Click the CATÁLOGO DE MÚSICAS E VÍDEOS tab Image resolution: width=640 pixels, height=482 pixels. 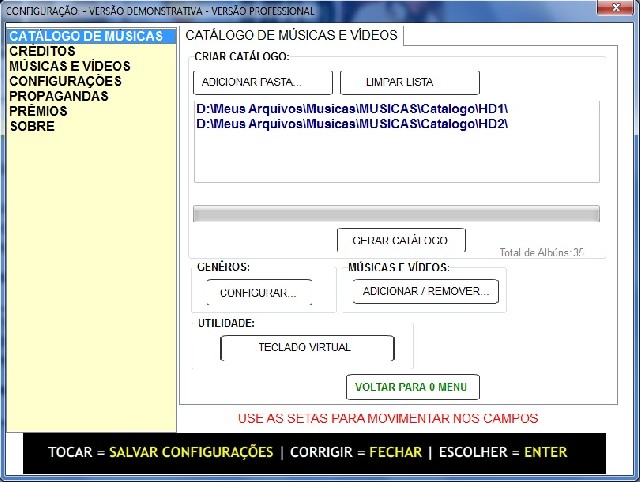point(291,36)
